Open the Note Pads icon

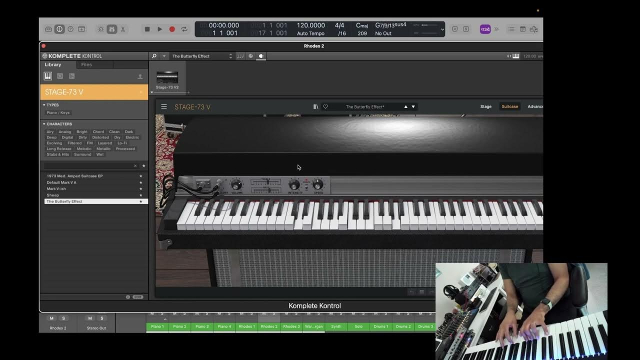coord(522,29)
